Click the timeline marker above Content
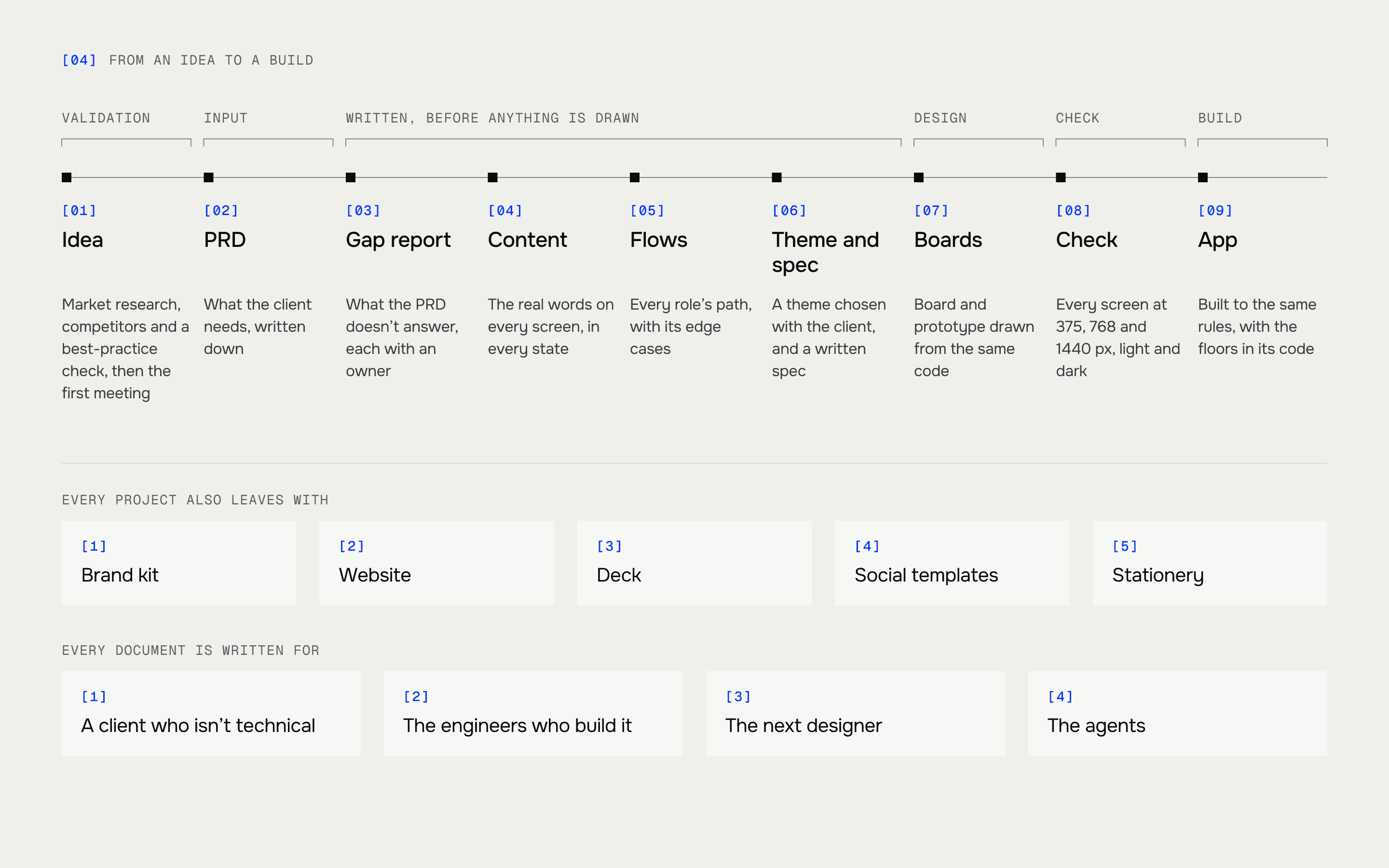 492,177
